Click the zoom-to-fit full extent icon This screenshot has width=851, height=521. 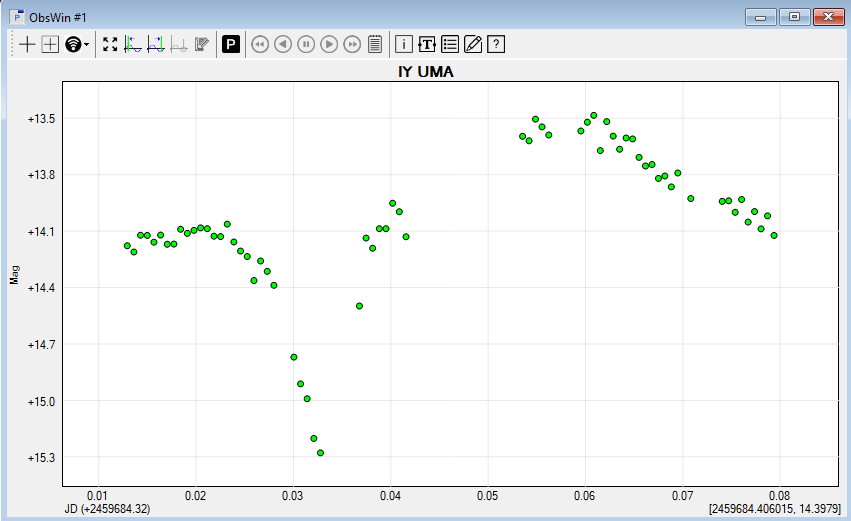point(110,44)
